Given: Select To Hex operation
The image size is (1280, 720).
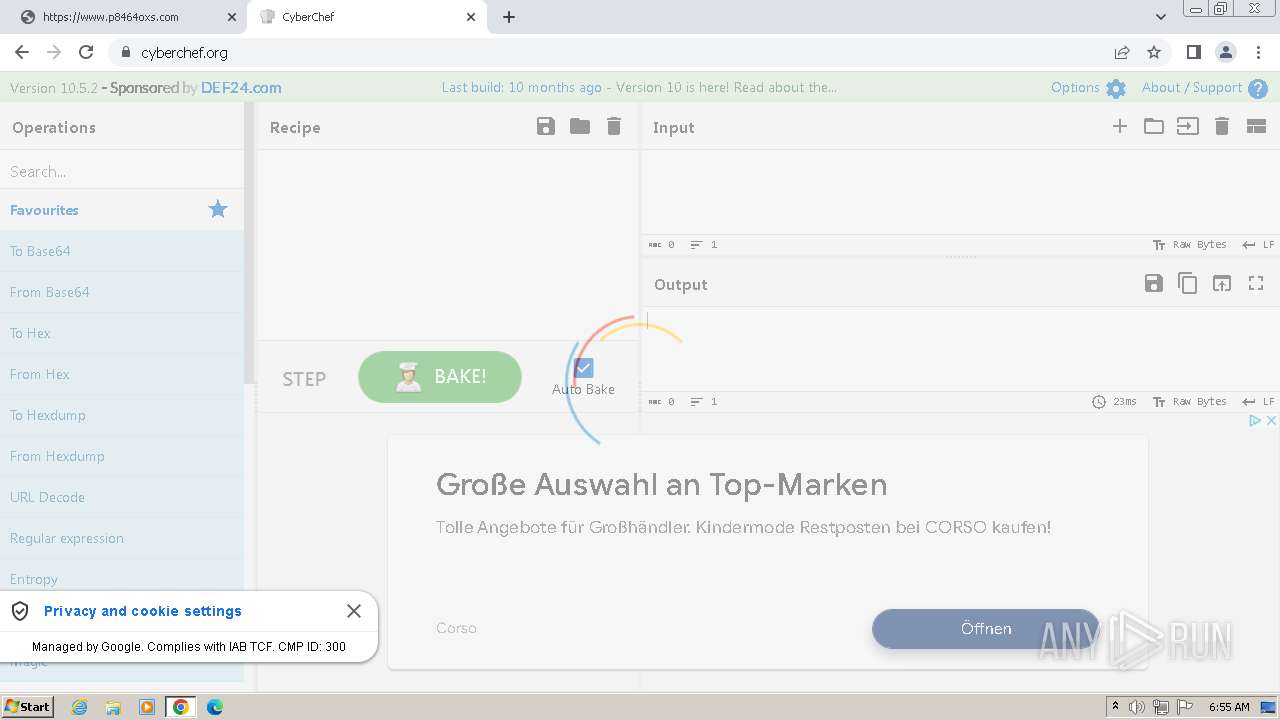Looking at the screenshot, I should pos(122,333).
